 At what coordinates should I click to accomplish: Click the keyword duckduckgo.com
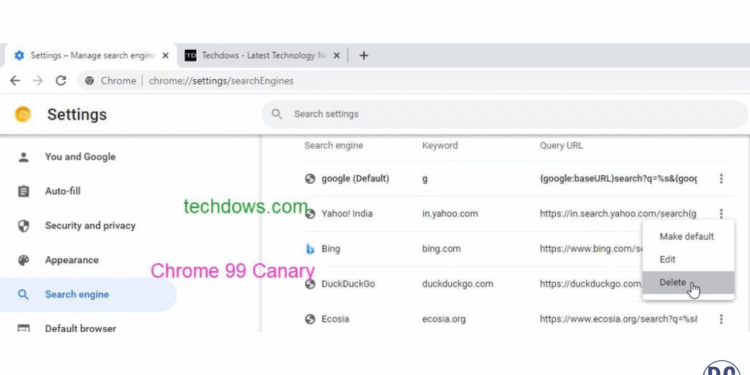coord(457,284)
